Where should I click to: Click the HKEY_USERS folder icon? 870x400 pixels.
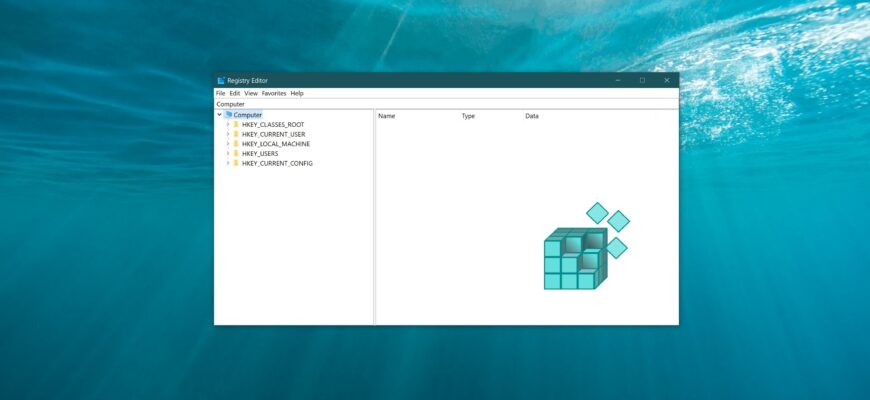click(x=236, y=153)
